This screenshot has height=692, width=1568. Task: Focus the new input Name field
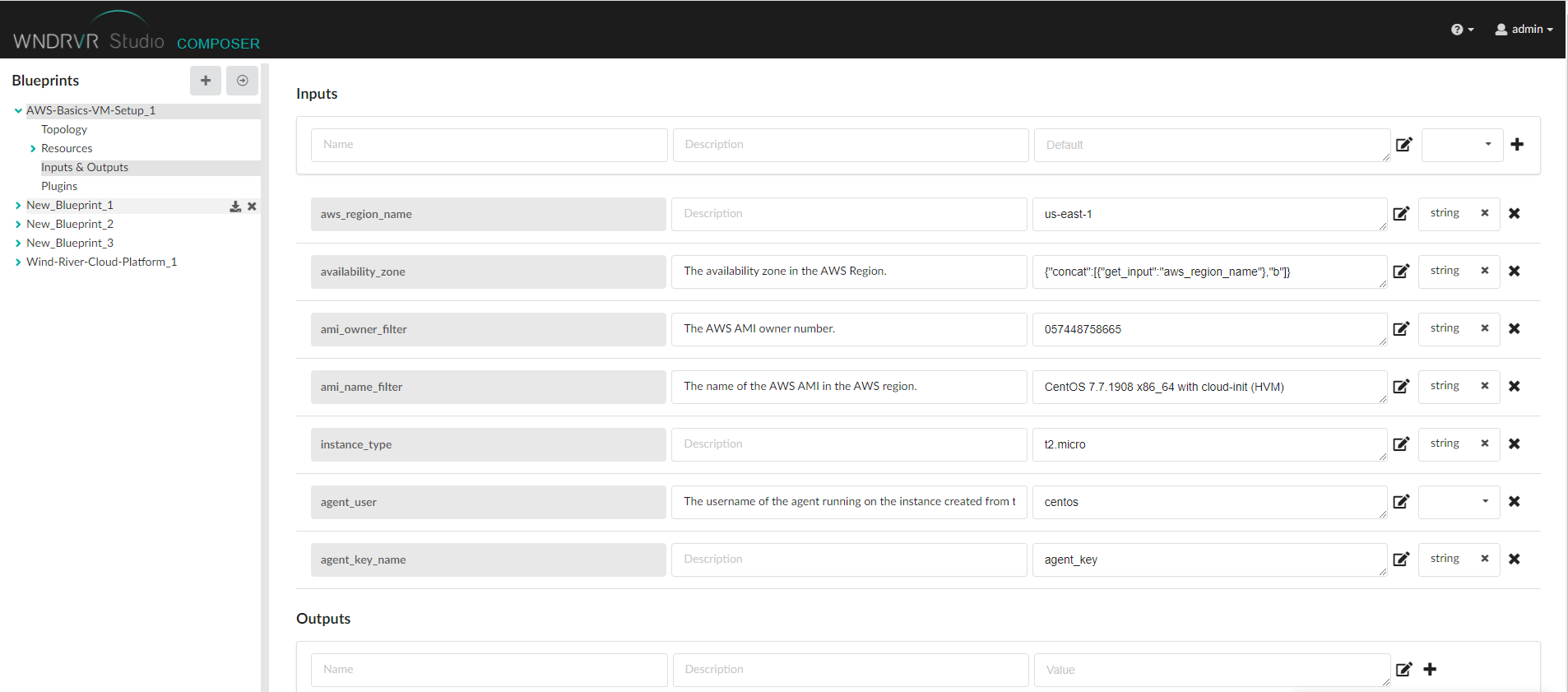pos(489,145)
